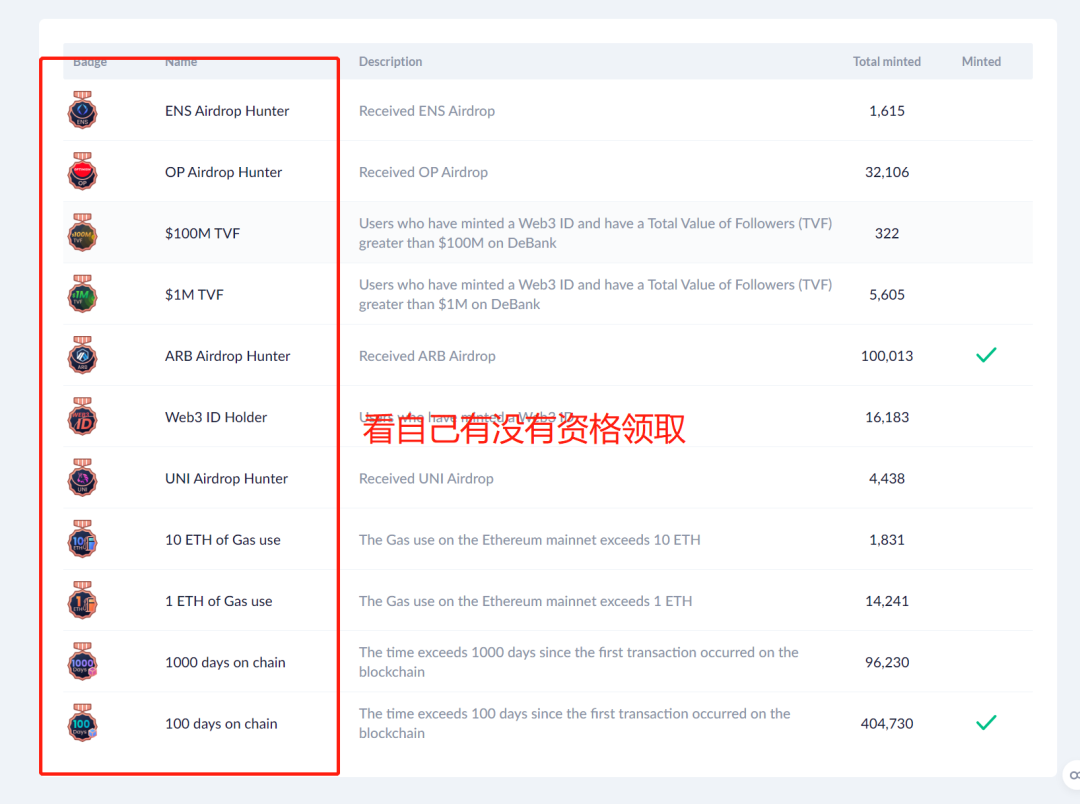Click the Received UNI Airdrop description
Screen dimensions: 1080x804
(426, 479)
